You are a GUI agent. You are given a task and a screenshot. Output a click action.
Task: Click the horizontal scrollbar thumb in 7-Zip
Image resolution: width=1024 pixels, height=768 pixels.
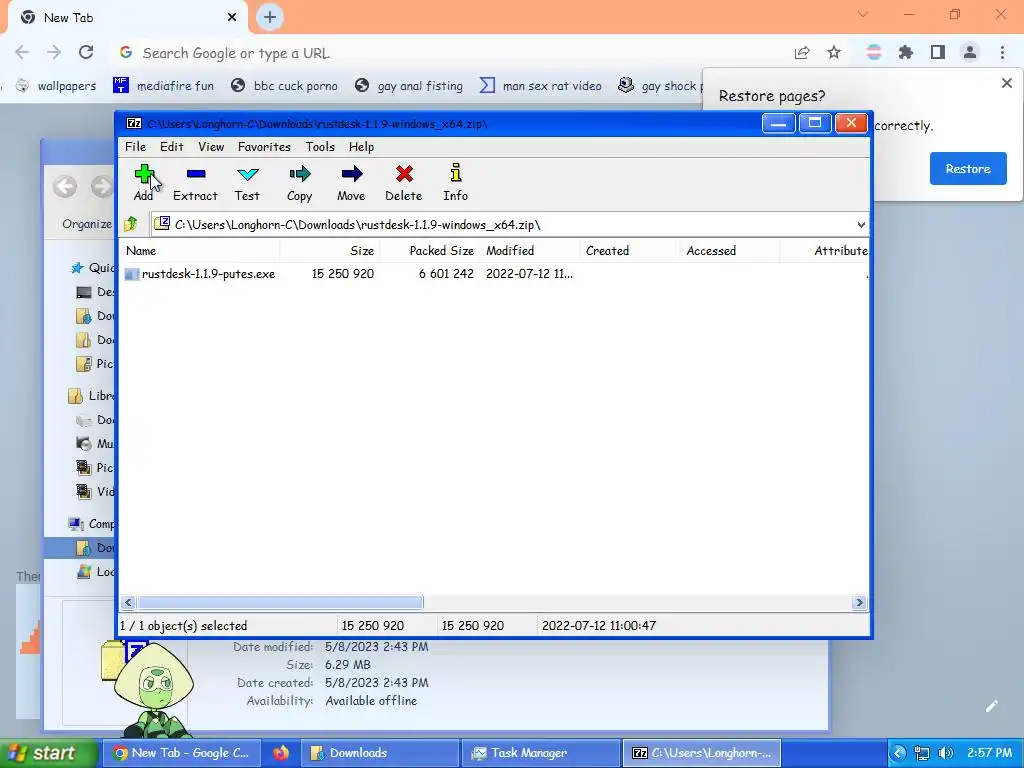click(280, 603)
